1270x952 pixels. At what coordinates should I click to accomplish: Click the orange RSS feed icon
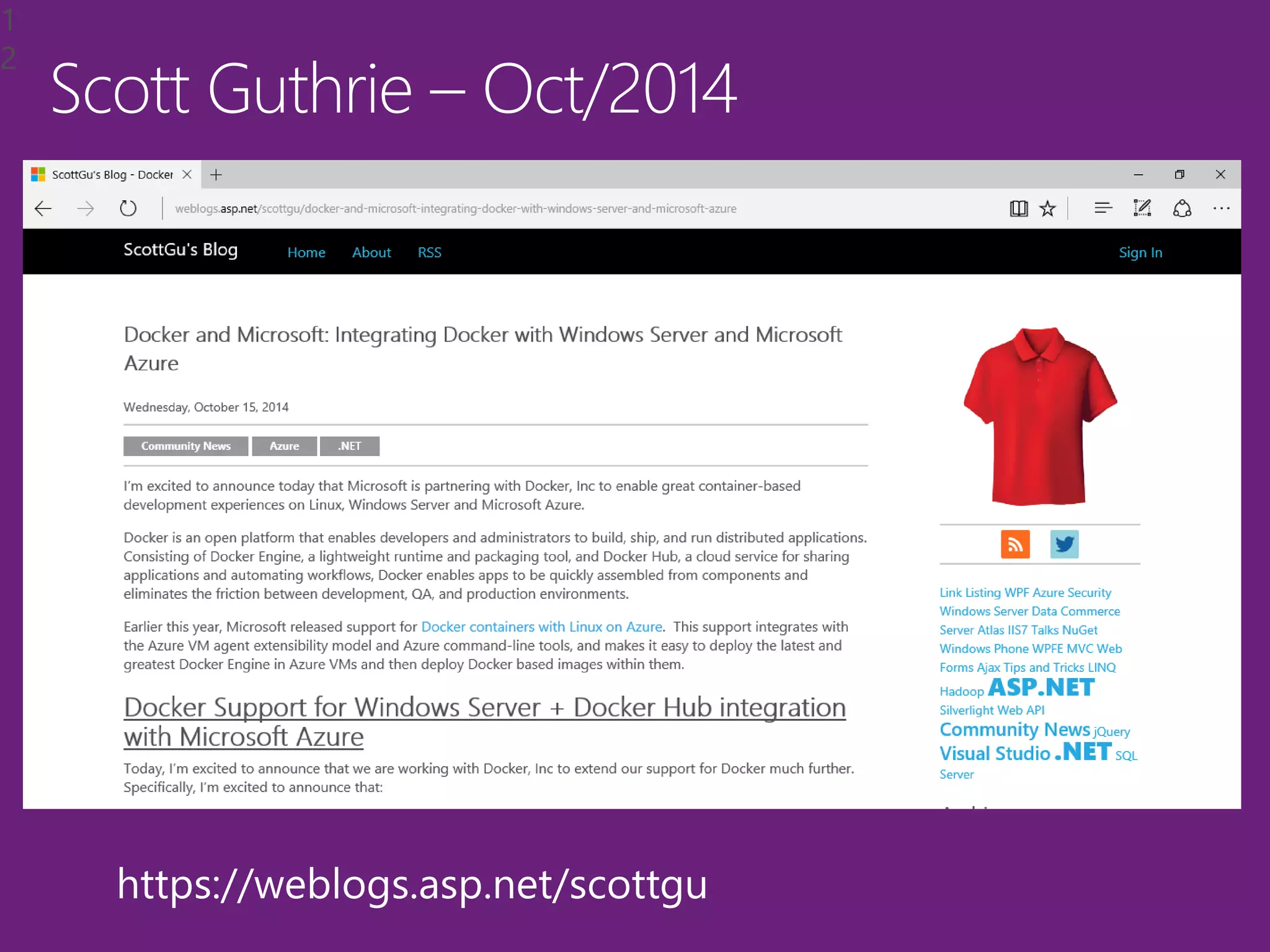tap(1015, 544)
